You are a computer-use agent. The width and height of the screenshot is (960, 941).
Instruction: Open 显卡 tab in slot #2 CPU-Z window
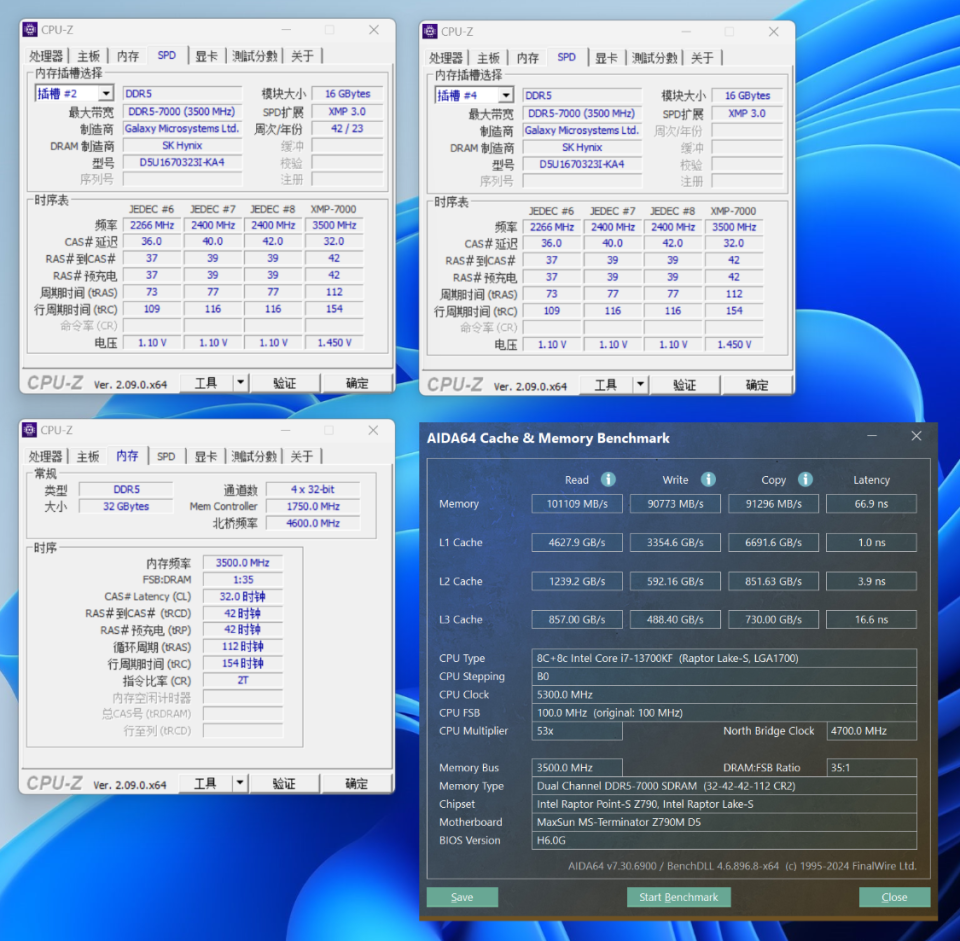206,56
